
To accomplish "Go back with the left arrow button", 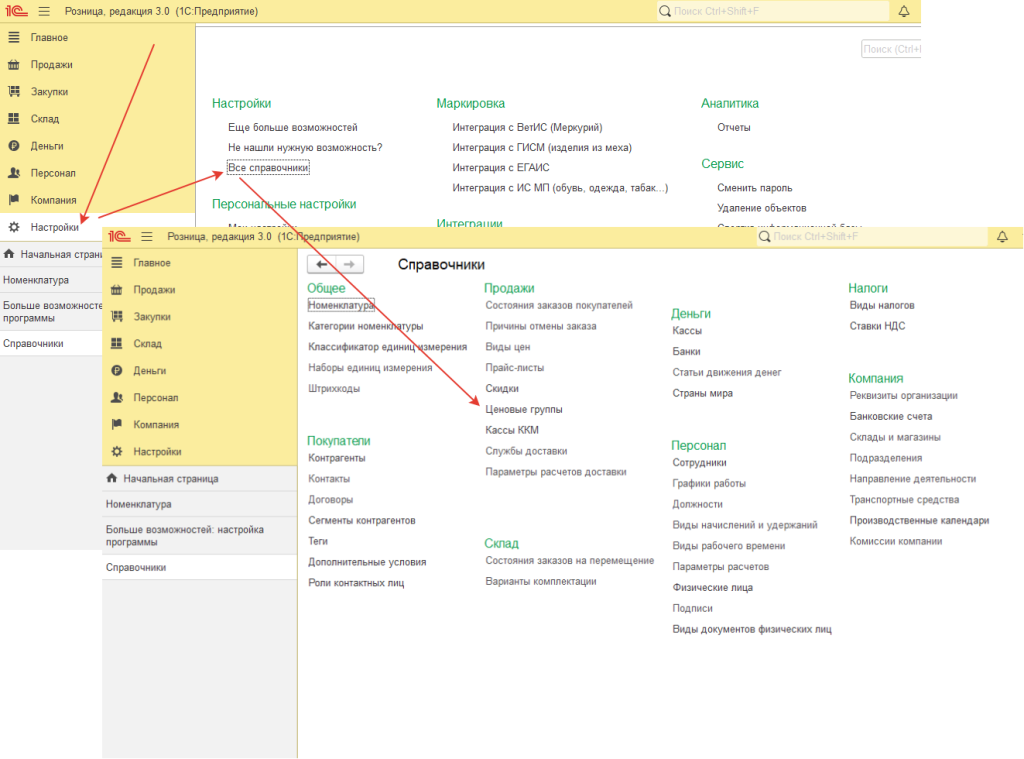I will click(x=321, y=264).
